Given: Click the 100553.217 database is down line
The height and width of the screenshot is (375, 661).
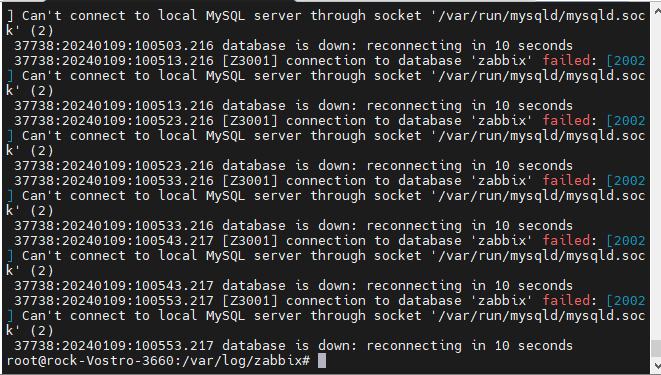Looking at the screenshot, I should 293,346.
